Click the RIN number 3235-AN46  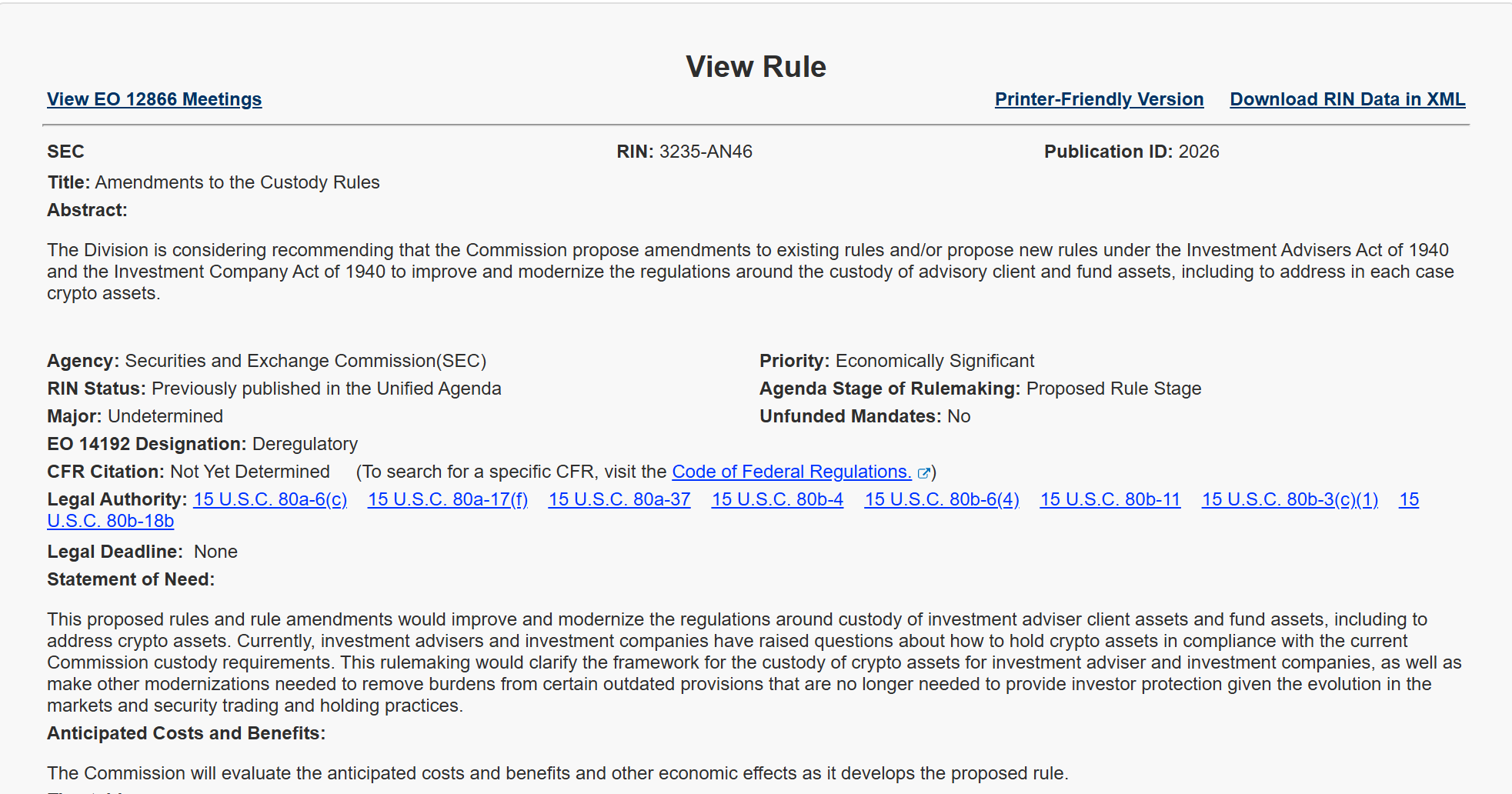click(706, 152)
